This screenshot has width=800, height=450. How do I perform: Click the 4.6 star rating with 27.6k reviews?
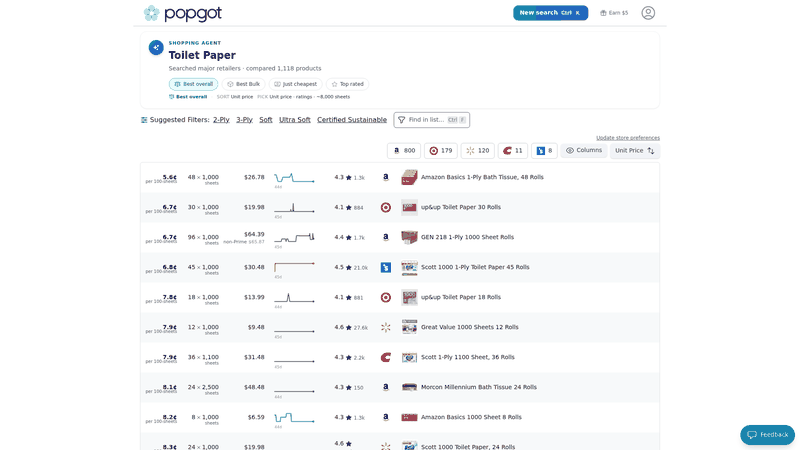351,328
